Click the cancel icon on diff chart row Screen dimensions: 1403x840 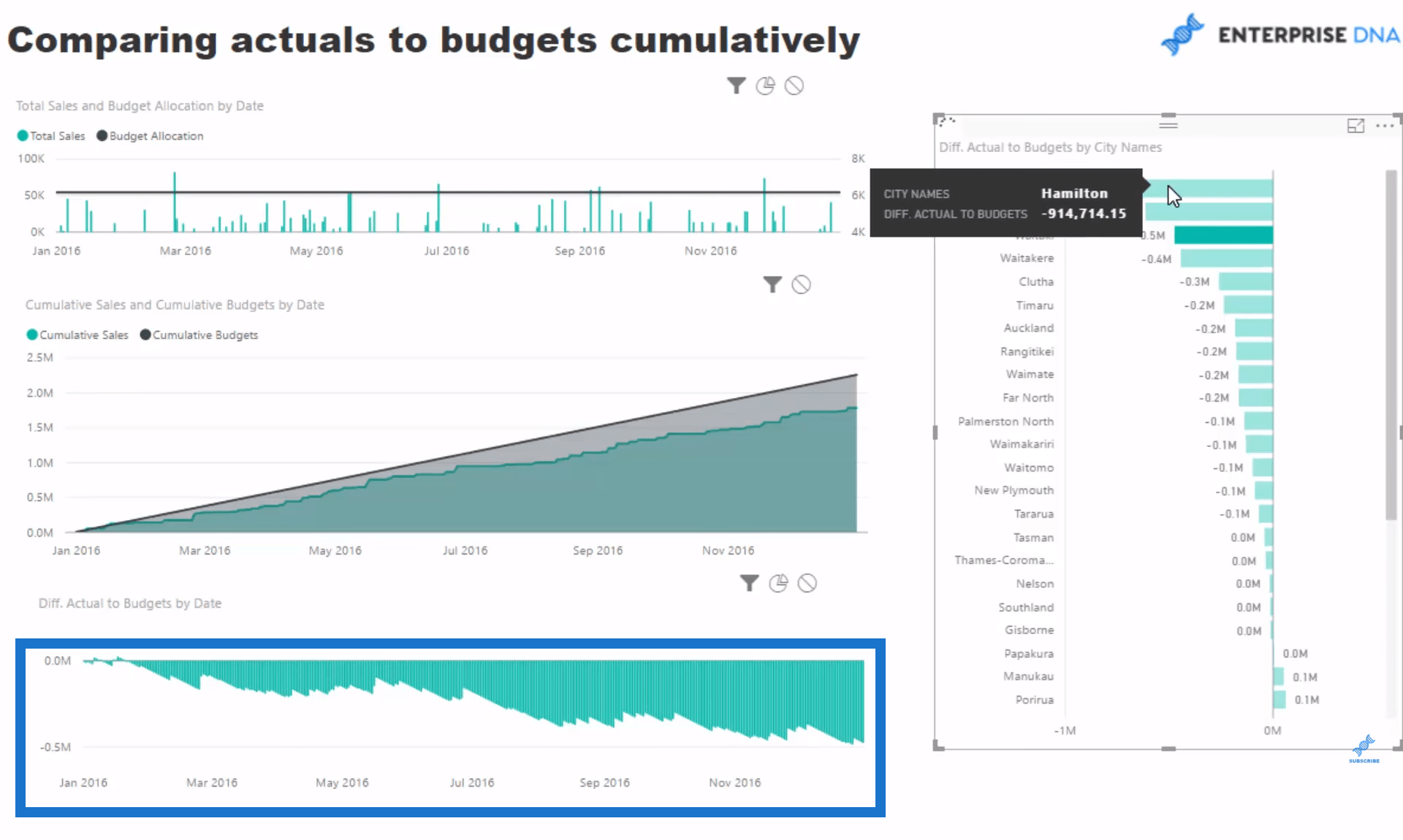pyautogui.click(x=808, y=583)
